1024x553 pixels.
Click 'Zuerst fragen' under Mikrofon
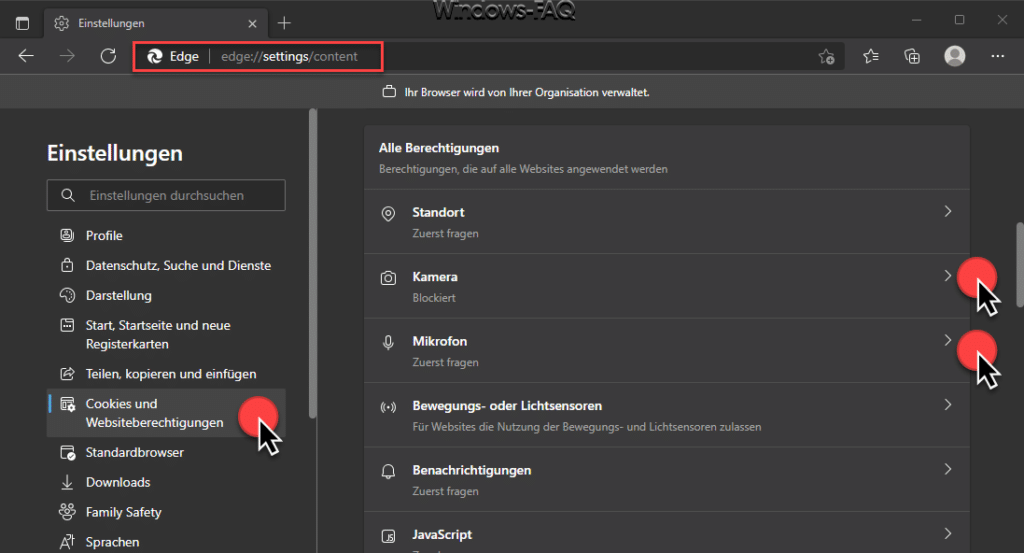(445, 362)
